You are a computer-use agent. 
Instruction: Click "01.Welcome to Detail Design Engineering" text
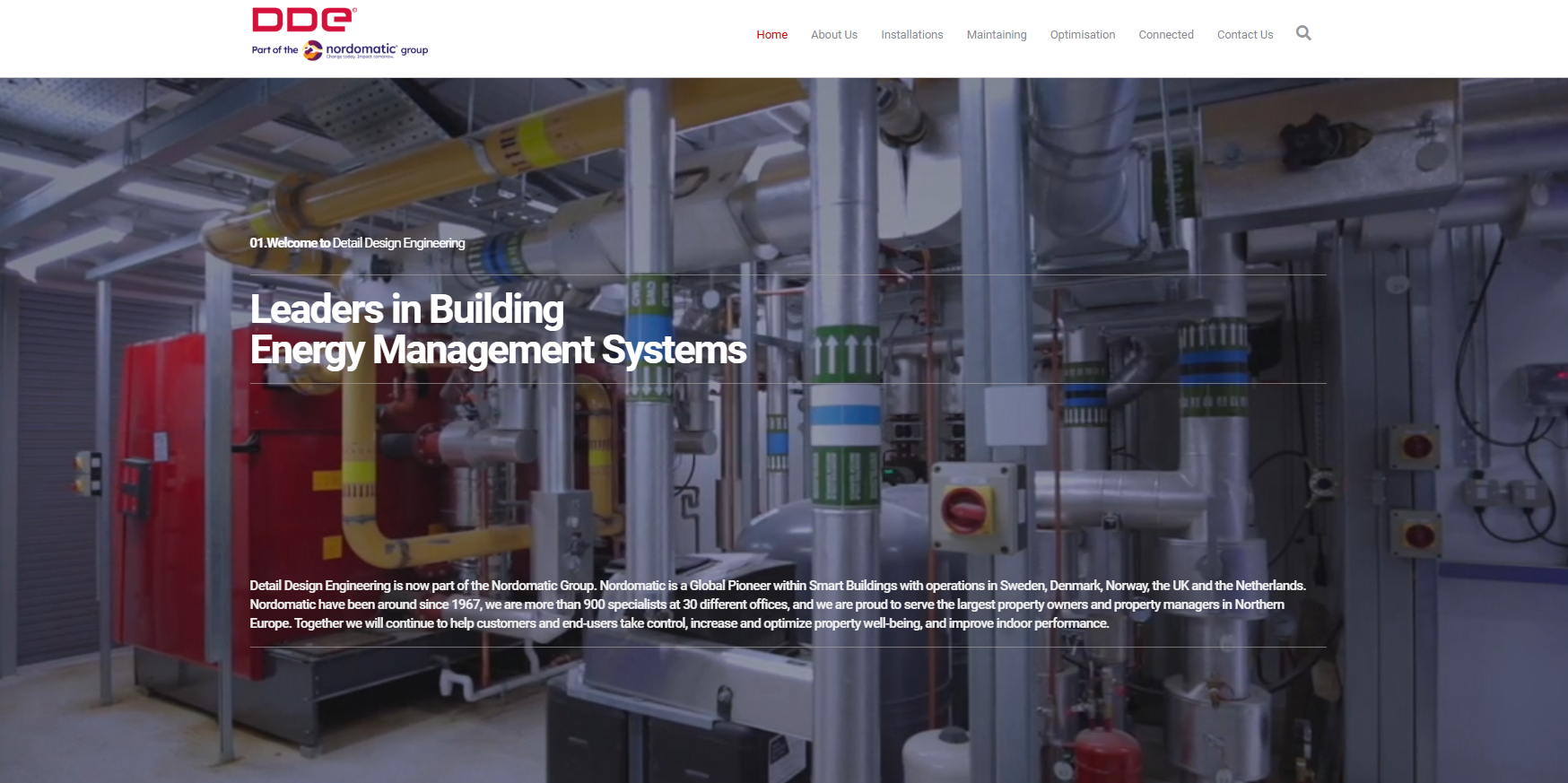click(357, 243)
